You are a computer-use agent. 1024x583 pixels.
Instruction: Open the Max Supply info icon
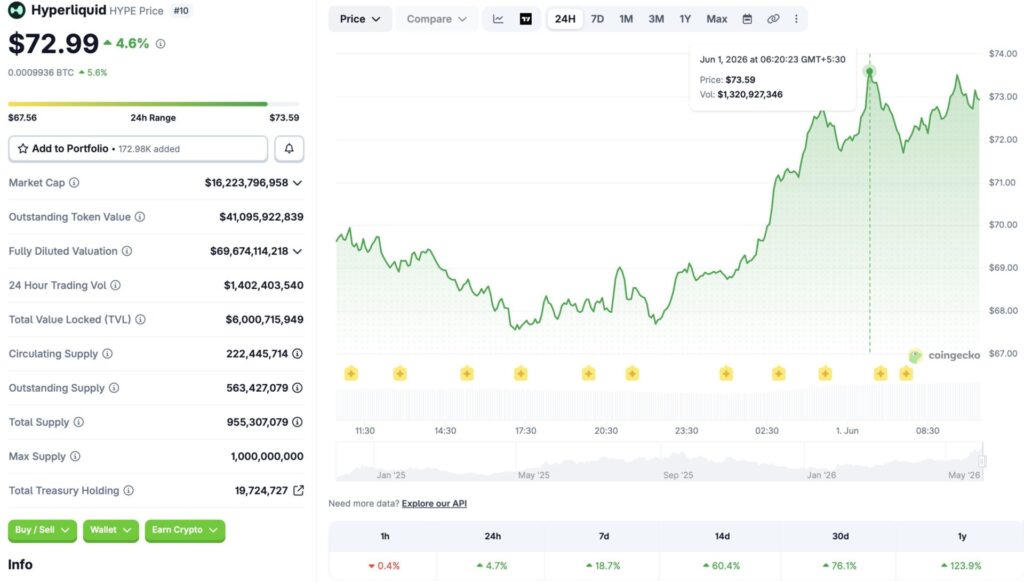75,456
